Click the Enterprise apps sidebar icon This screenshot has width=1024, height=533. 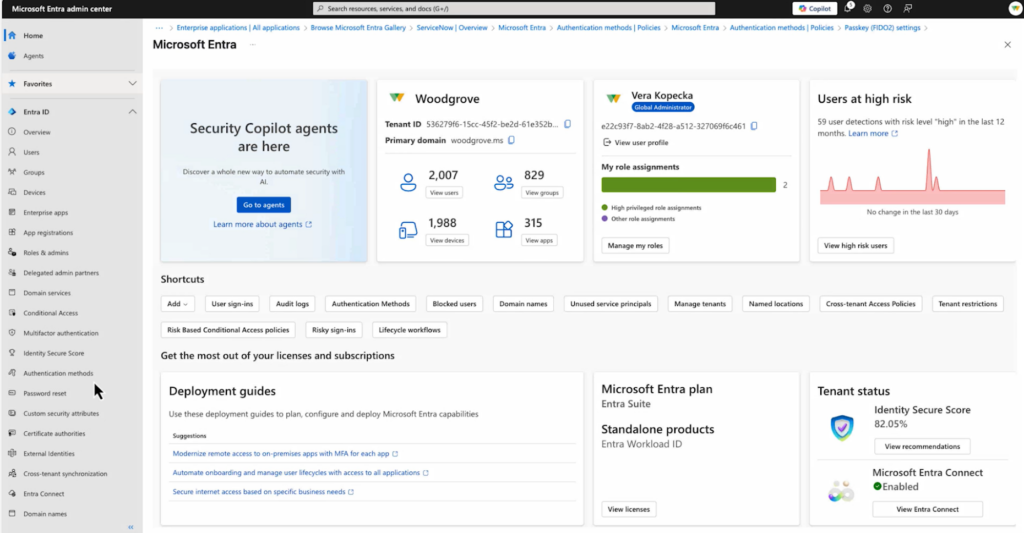[12, 212]
